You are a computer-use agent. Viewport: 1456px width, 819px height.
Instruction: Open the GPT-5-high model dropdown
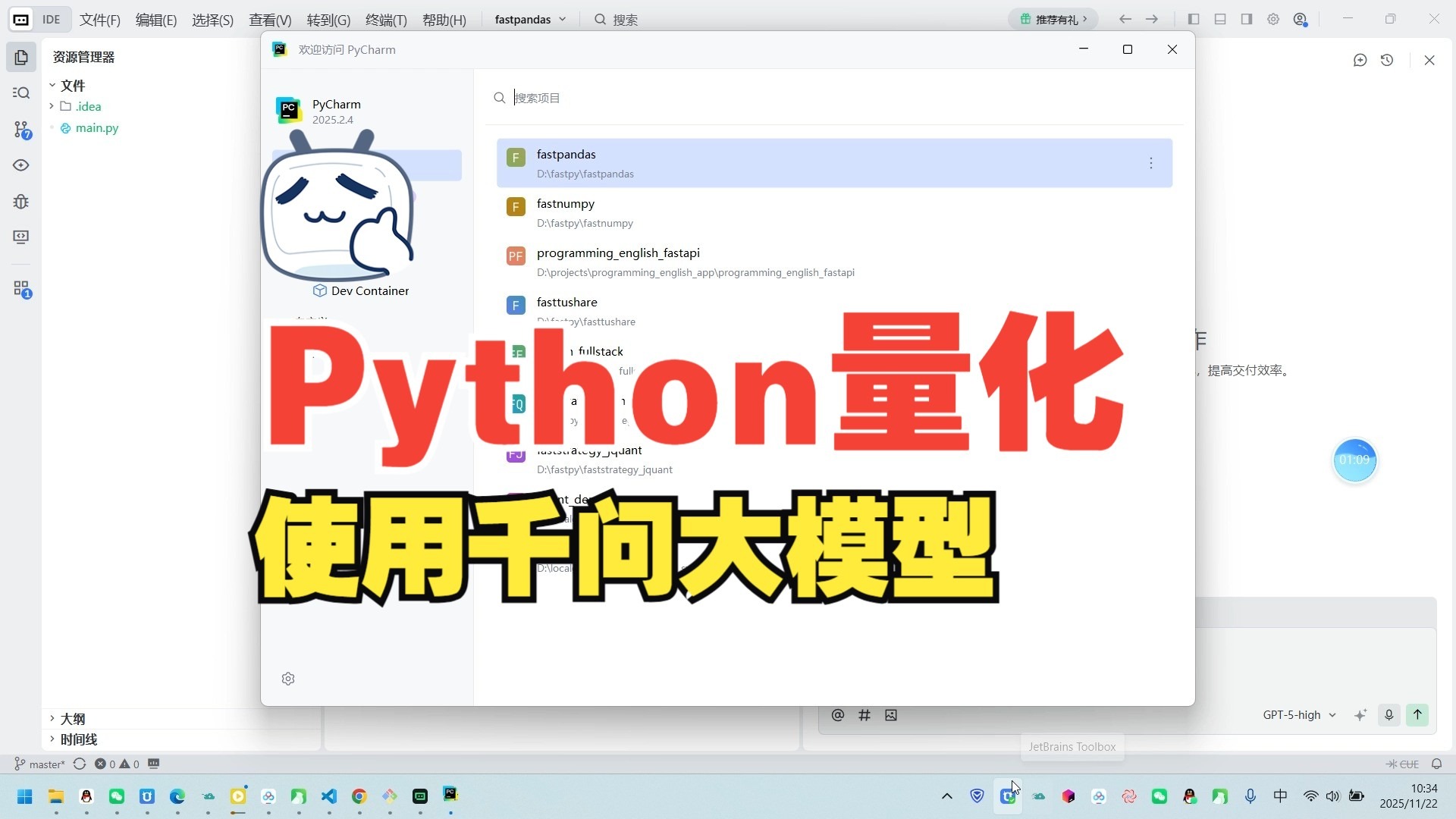(1298, 714)
